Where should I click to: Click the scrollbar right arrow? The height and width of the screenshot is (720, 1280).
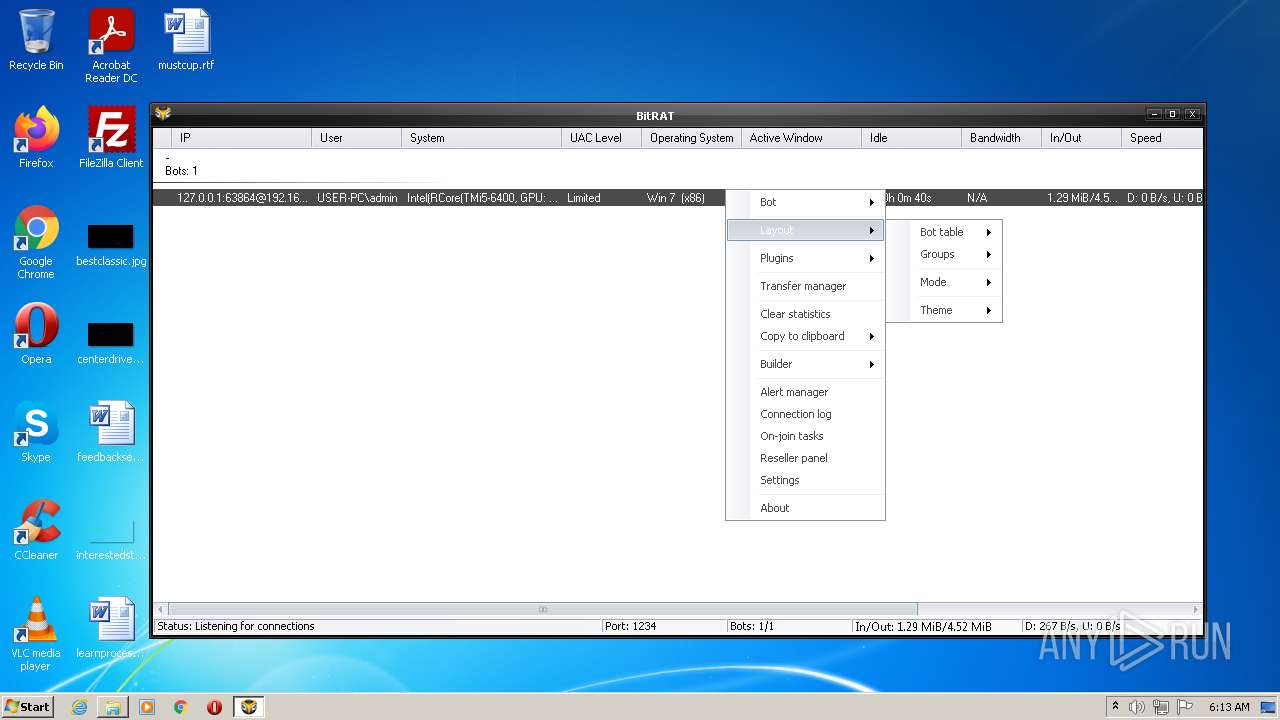1195,609
